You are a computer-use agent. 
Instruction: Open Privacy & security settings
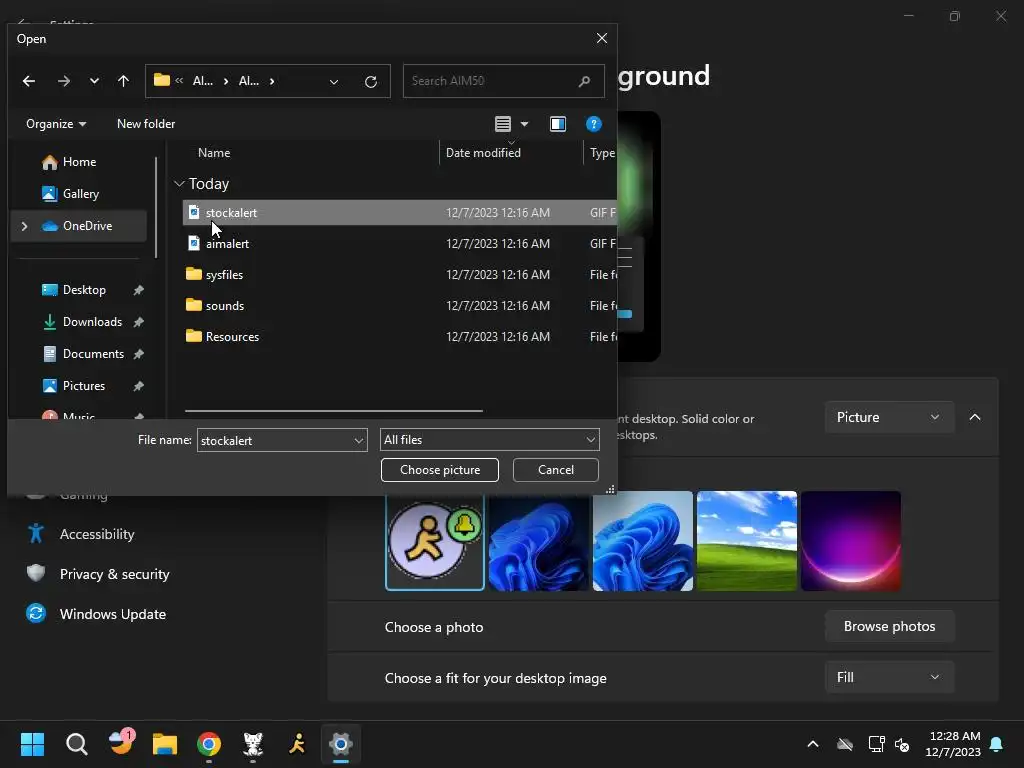coord(114,574)
